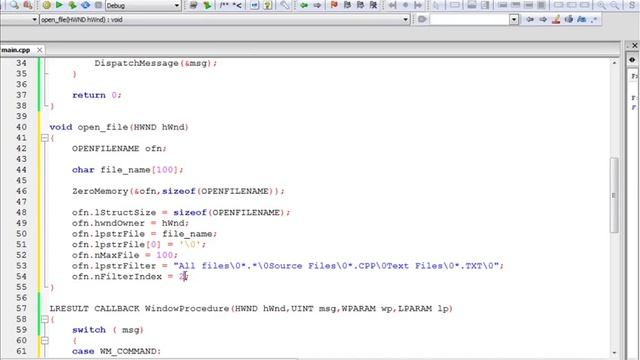The image size is (640, 360).
Task: Click 'ofn.lpstrFile = file_name;' line
Action: pyautogui.click(x=144, y=234)
